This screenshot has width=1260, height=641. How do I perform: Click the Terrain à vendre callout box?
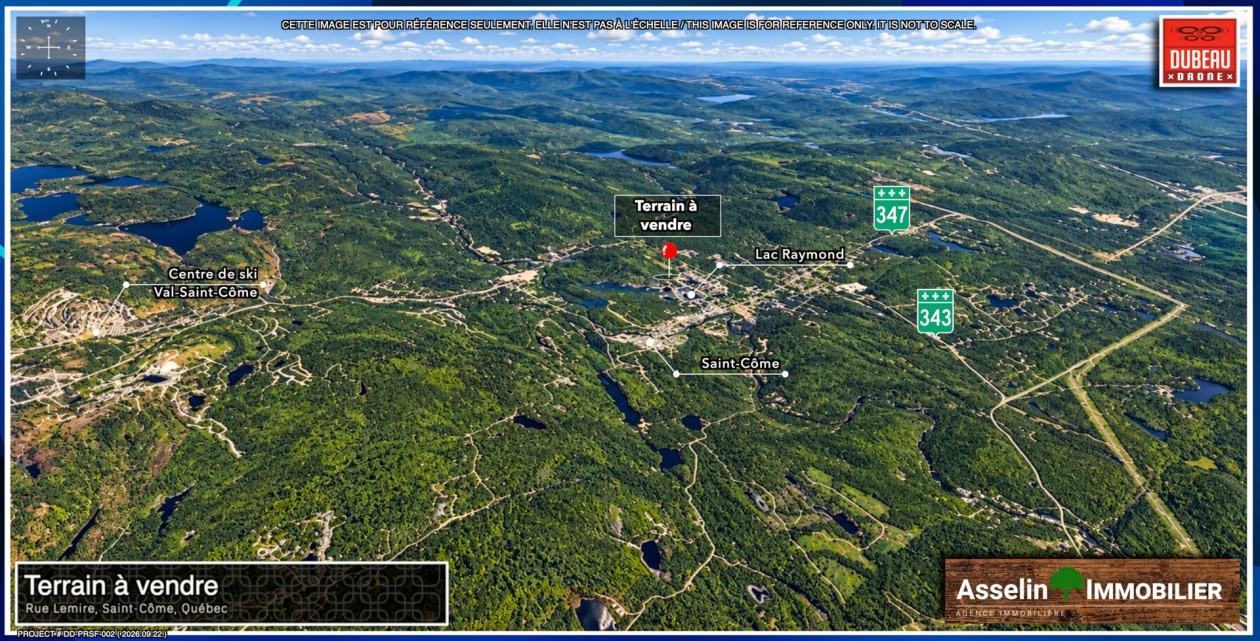pyautogui.click(x=667, y=216)
